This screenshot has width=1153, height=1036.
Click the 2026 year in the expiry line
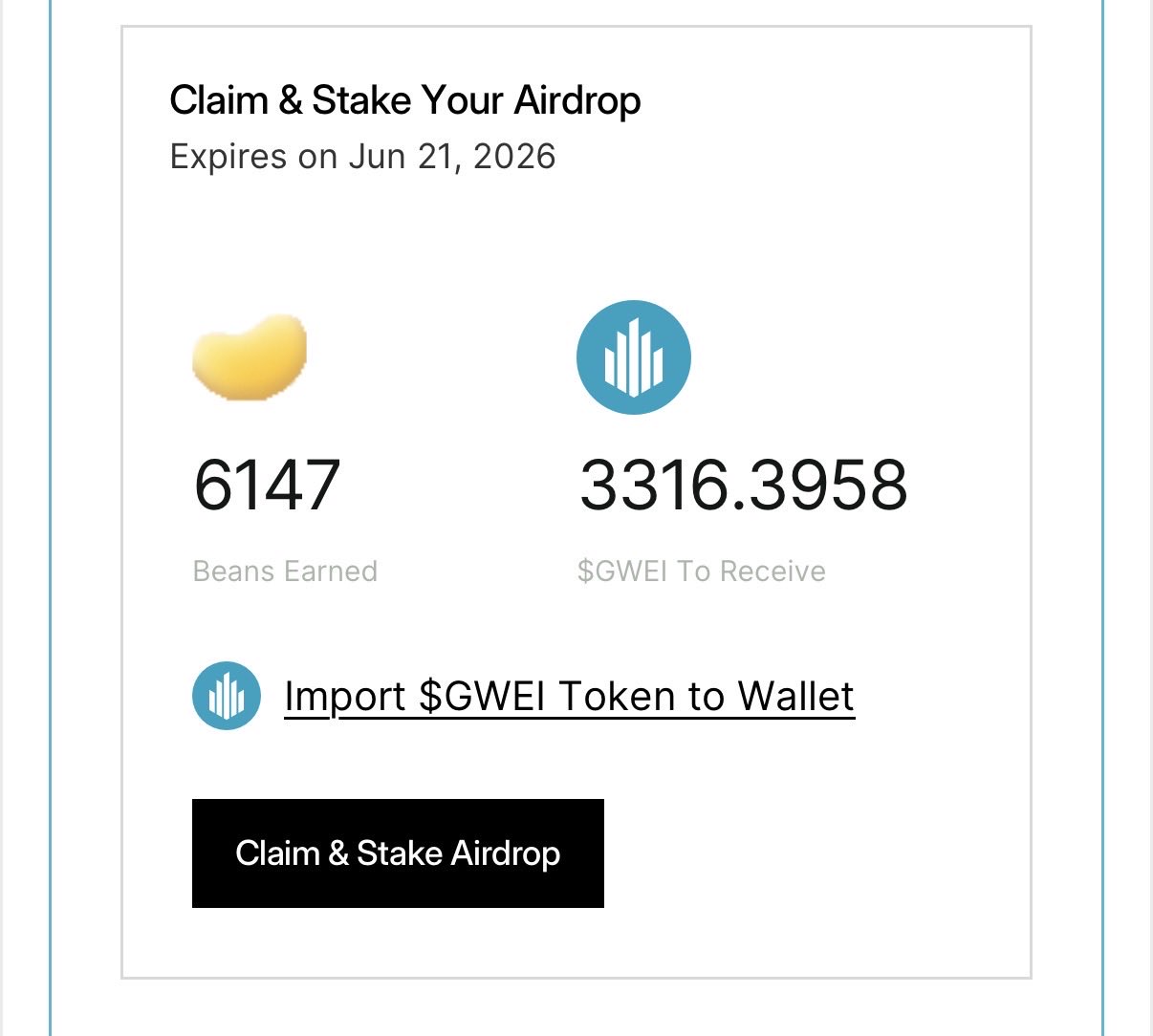pos(514,156)
